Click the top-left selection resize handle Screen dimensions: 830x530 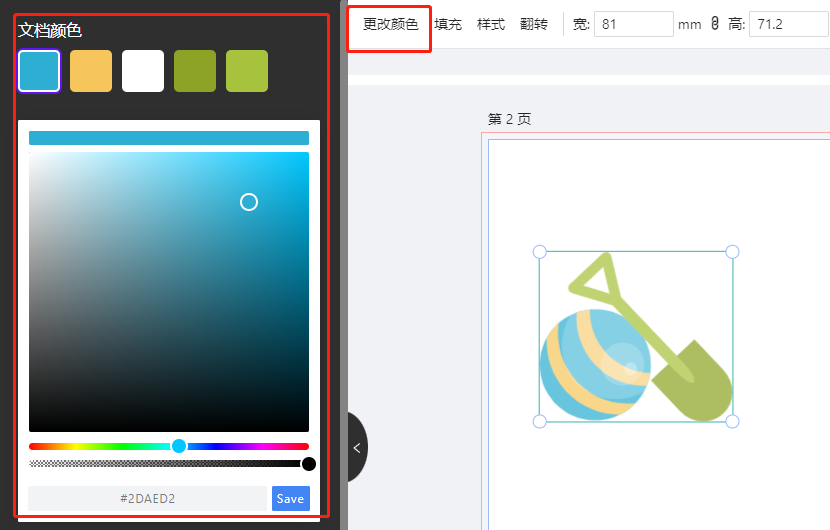click(540, 252)
